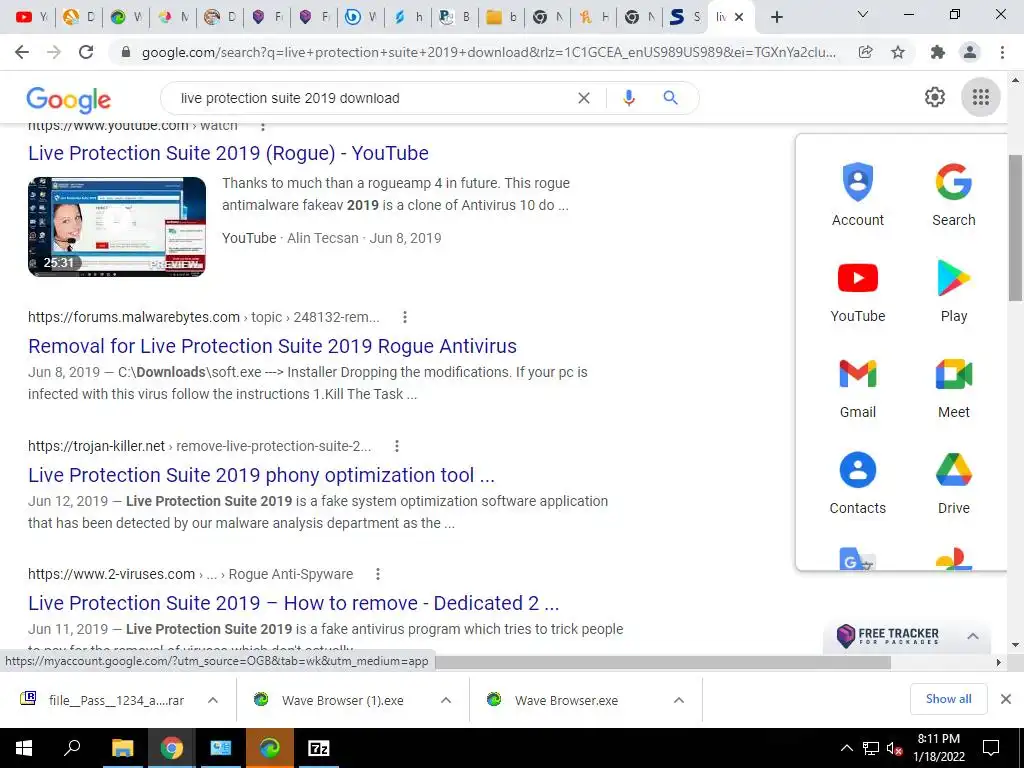Switch to the tab with S logo
Screen dimensions: 1024x768
684,17
